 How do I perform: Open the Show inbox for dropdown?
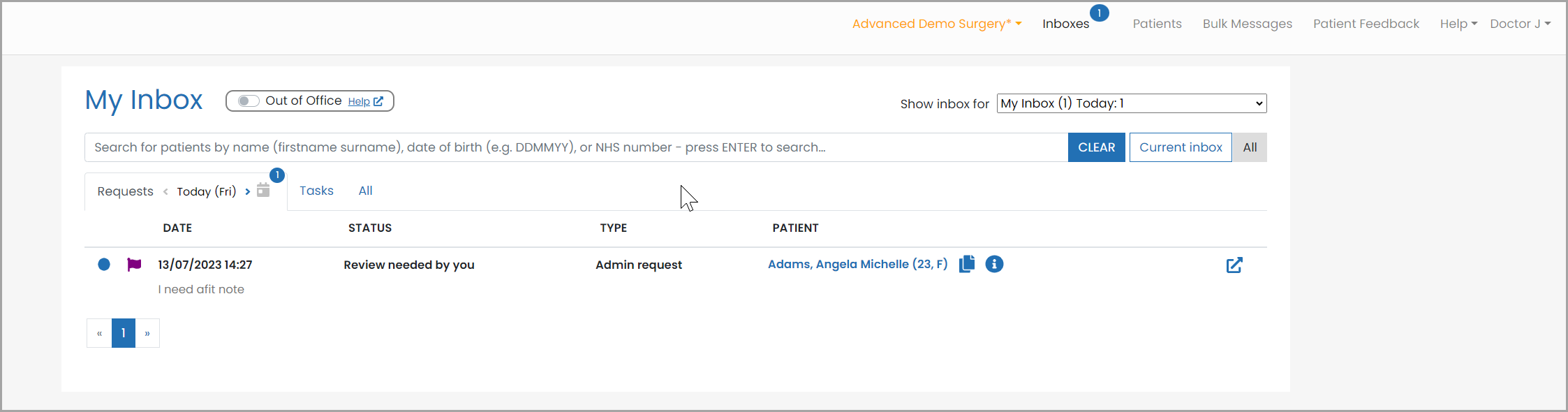pyautogui.click(x=1132, y=103)
